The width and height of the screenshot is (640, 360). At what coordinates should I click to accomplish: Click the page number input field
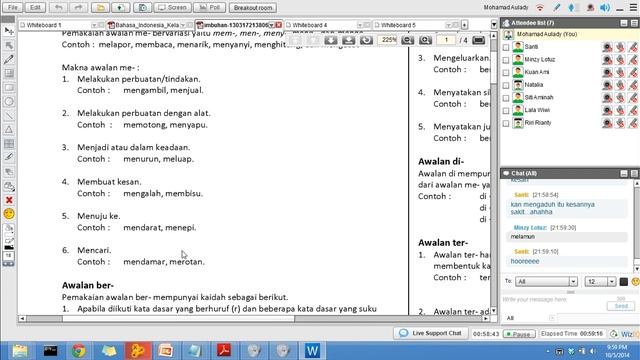click(x=446, y=40)
